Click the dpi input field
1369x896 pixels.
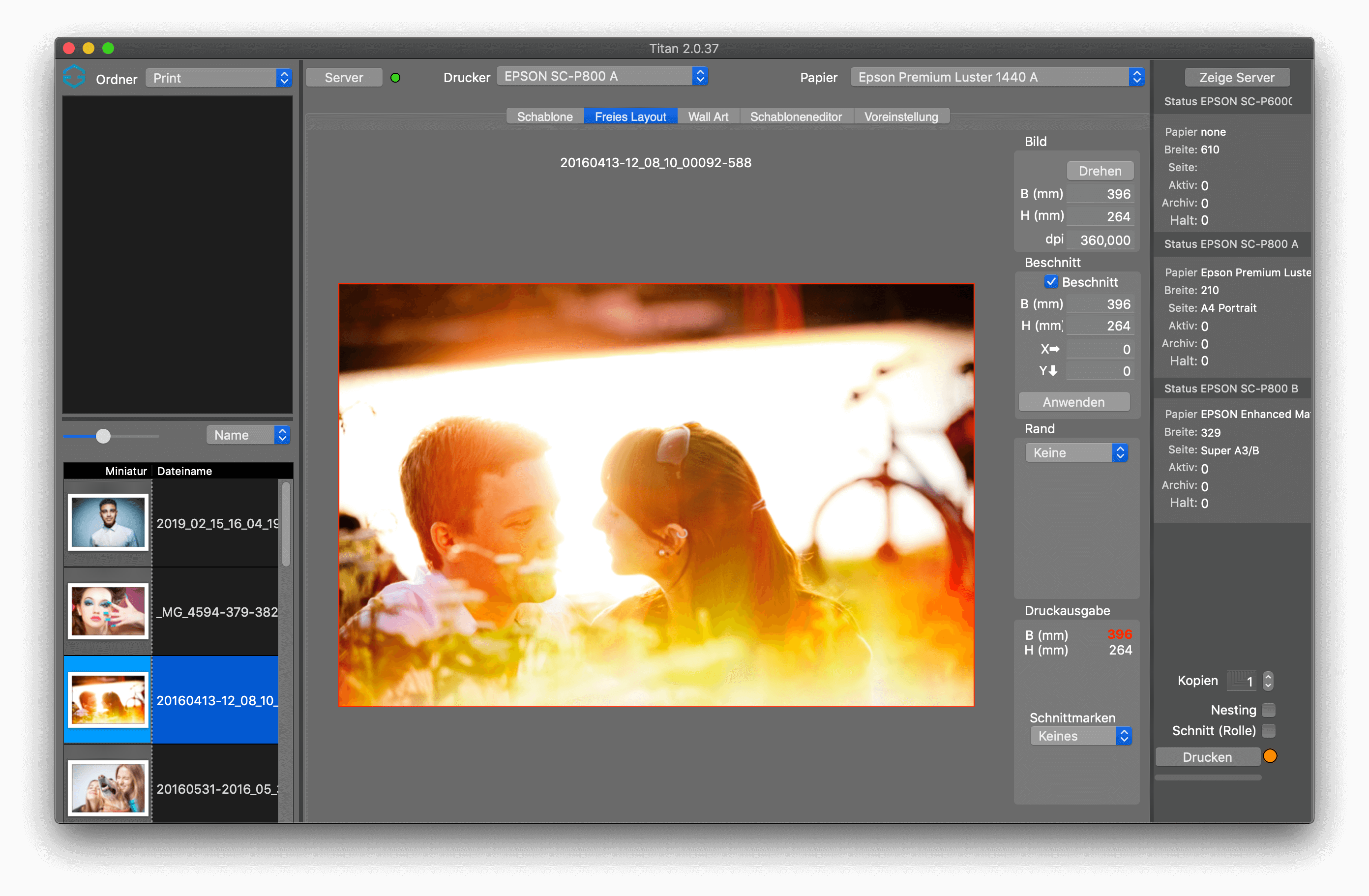coord(1100,240)
